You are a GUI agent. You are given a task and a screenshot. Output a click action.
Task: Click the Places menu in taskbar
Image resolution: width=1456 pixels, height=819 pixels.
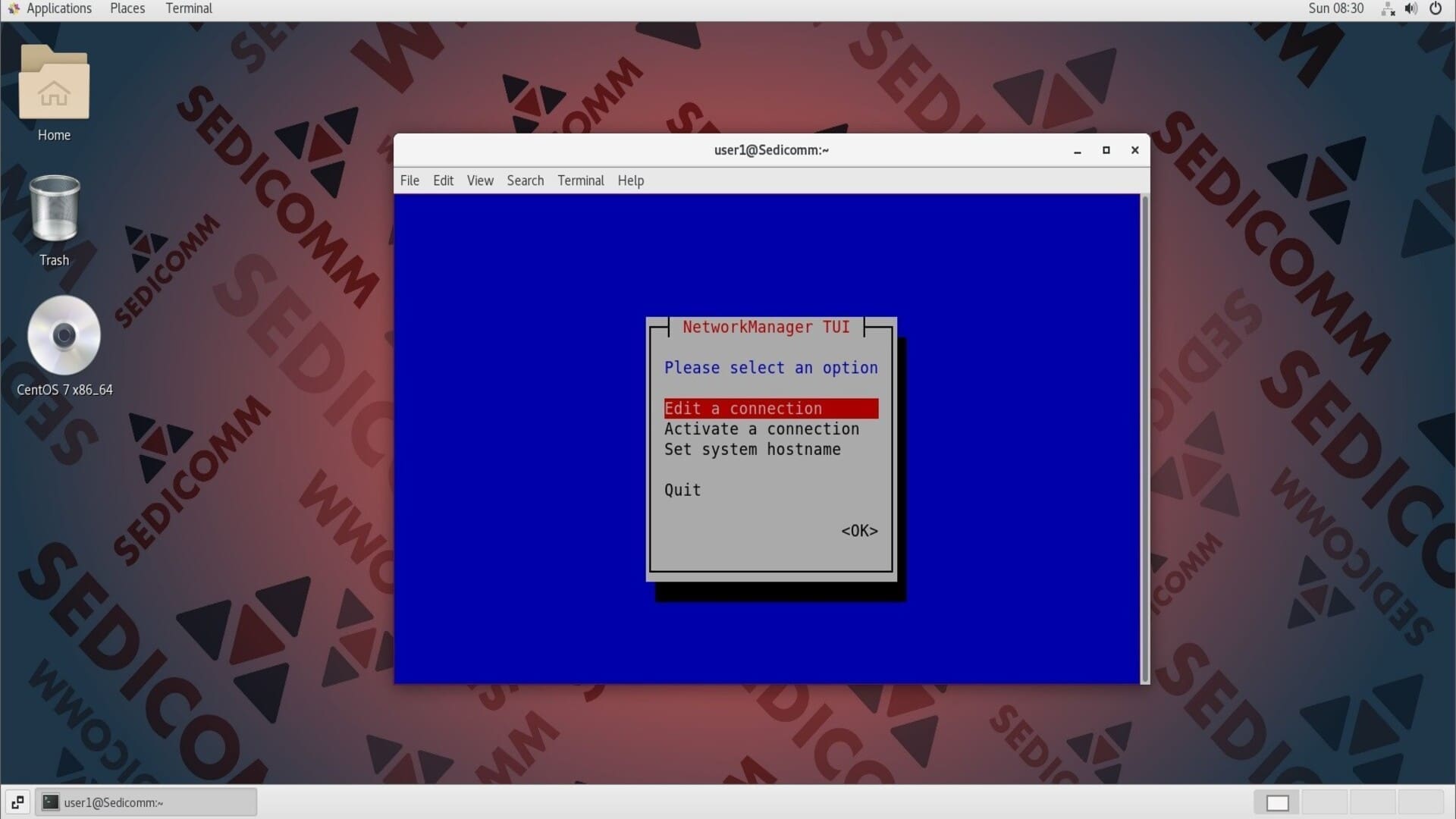coord(126,8)
